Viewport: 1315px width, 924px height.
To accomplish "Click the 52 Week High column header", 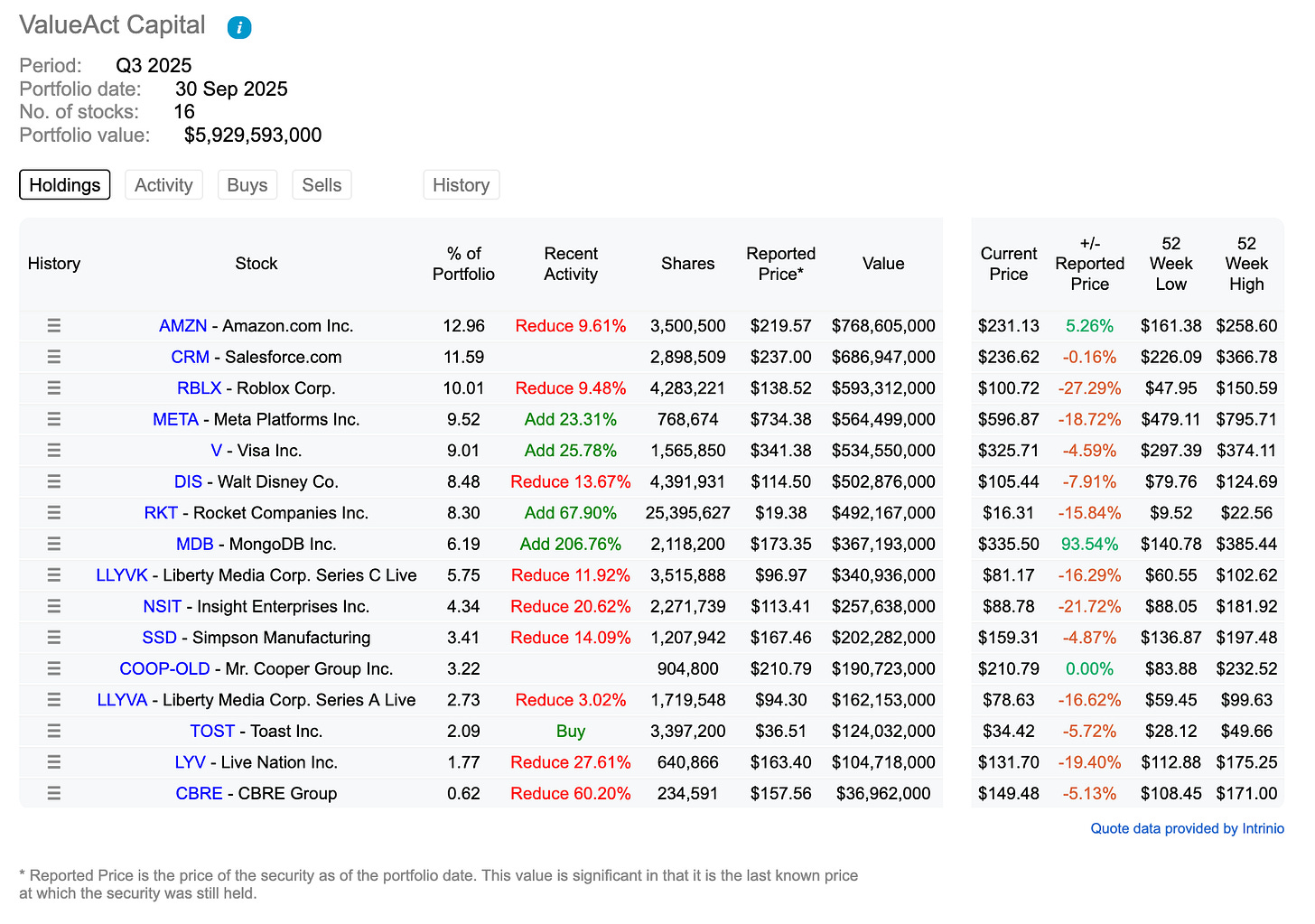I will (1246, 264).
